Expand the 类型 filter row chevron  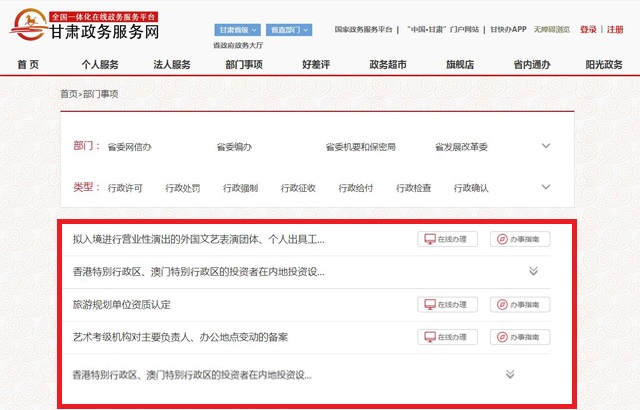[x=546, y=187]
